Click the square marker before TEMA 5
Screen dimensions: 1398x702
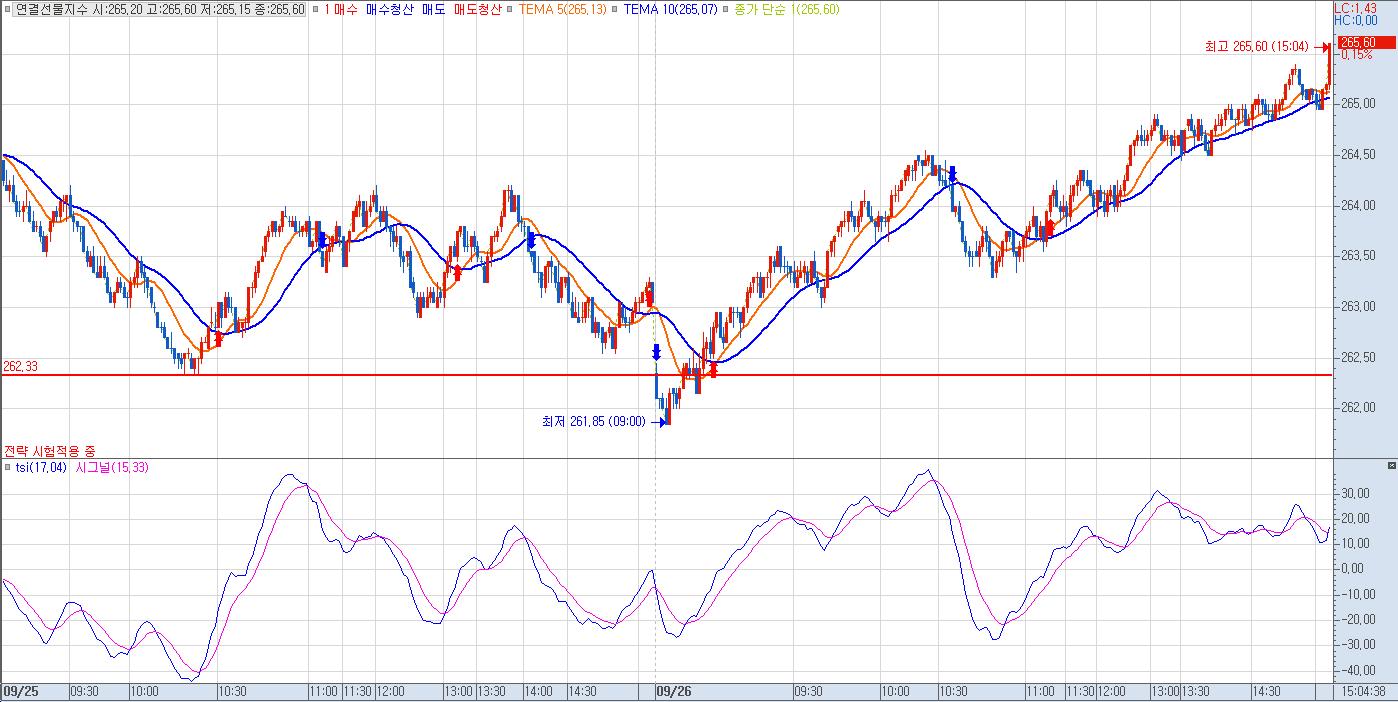510,9
